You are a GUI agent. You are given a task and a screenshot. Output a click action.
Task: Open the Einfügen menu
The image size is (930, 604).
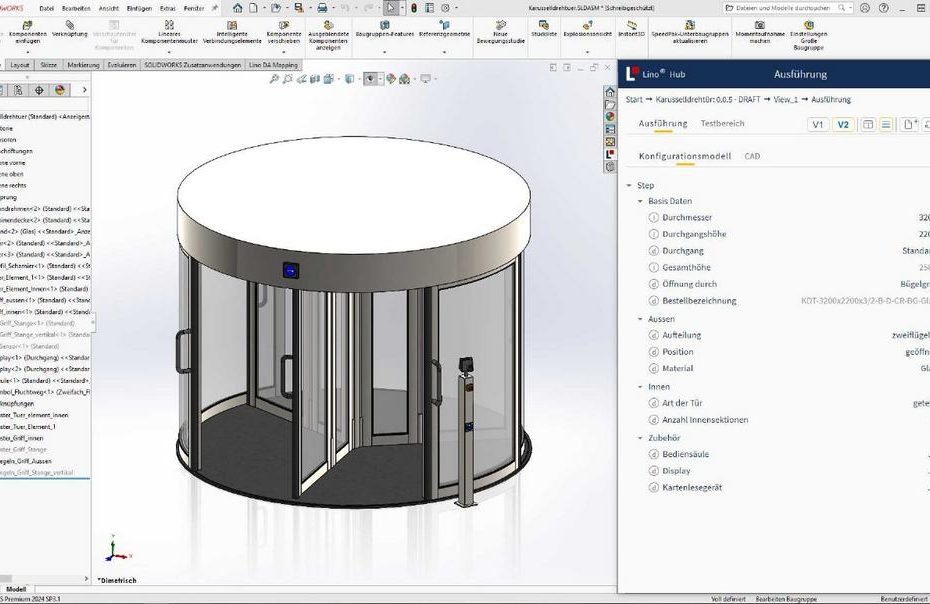138,7
